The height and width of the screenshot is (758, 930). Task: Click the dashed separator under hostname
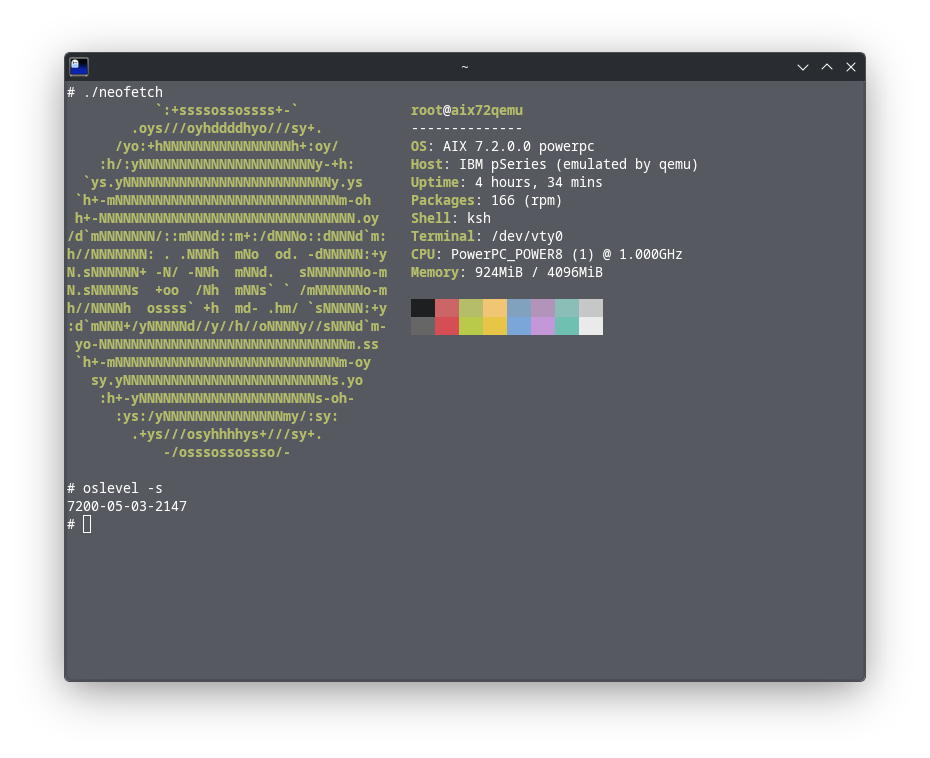(467, 128)
